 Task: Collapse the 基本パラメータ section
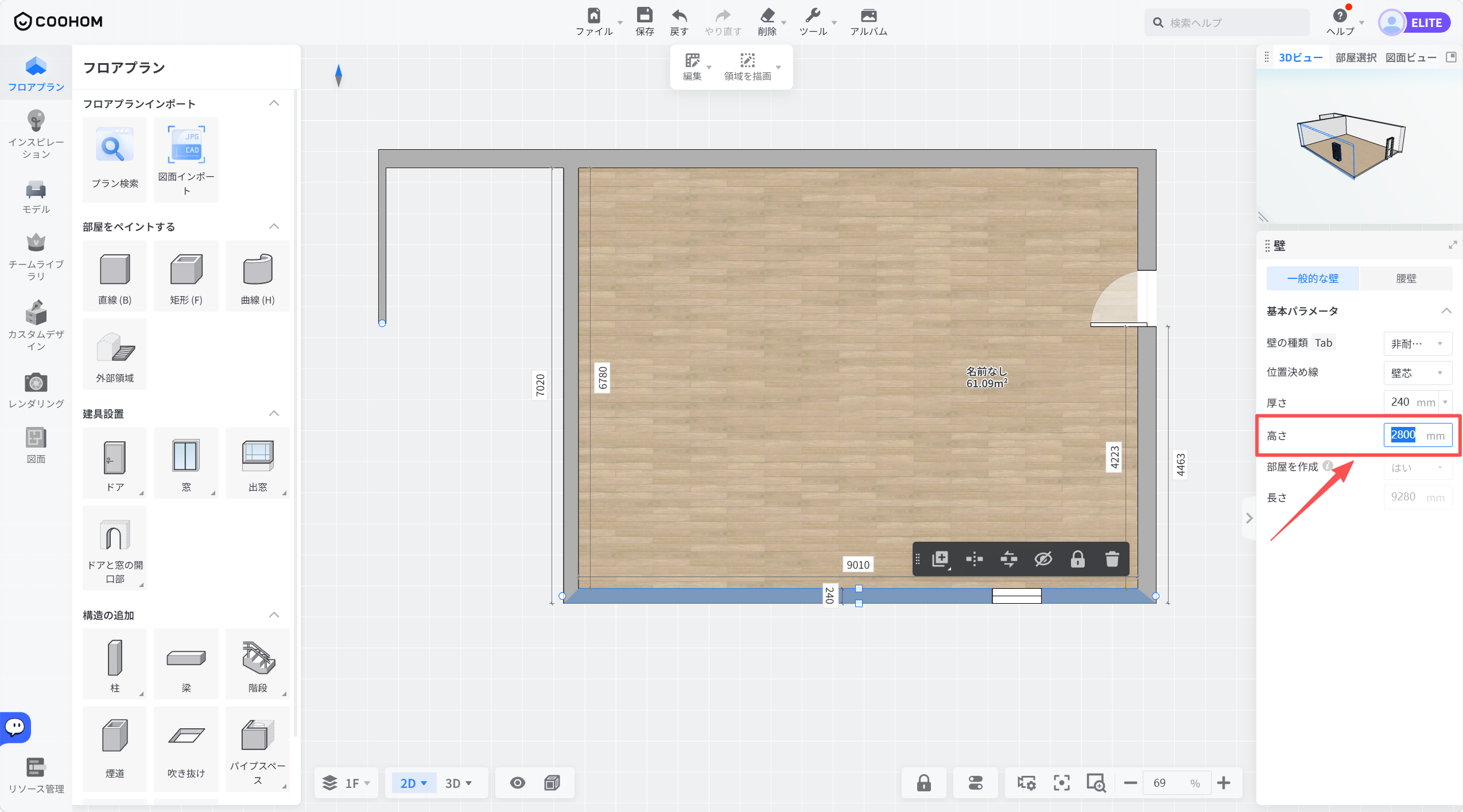[x=1446, y=311]
